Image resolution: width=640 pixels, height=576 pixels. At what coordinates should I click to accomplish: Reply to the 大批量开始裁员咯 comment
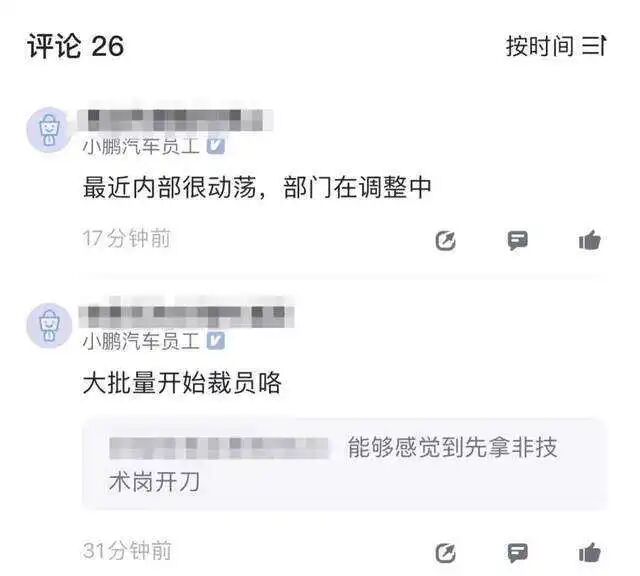pyautogui.click(x=518, y=553)
